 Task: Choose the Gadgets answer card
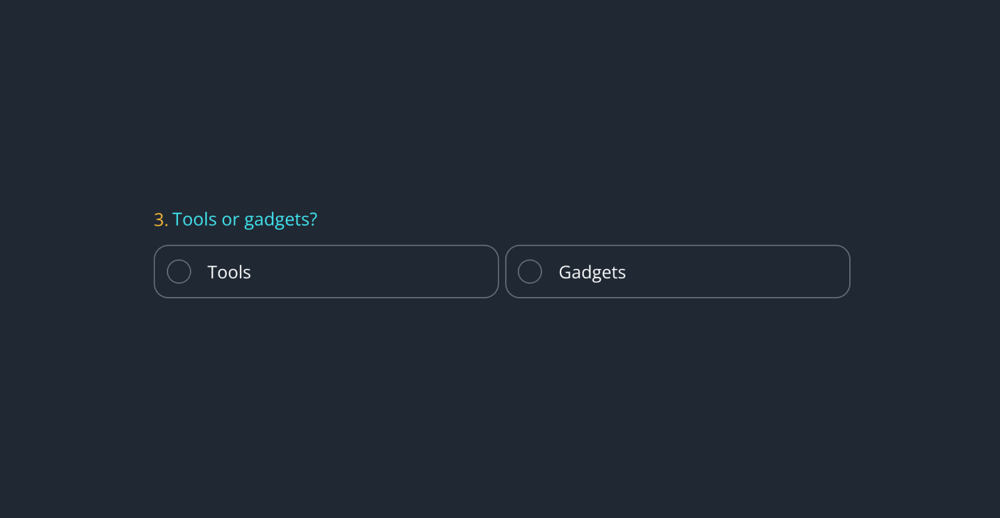coord(677,272)
